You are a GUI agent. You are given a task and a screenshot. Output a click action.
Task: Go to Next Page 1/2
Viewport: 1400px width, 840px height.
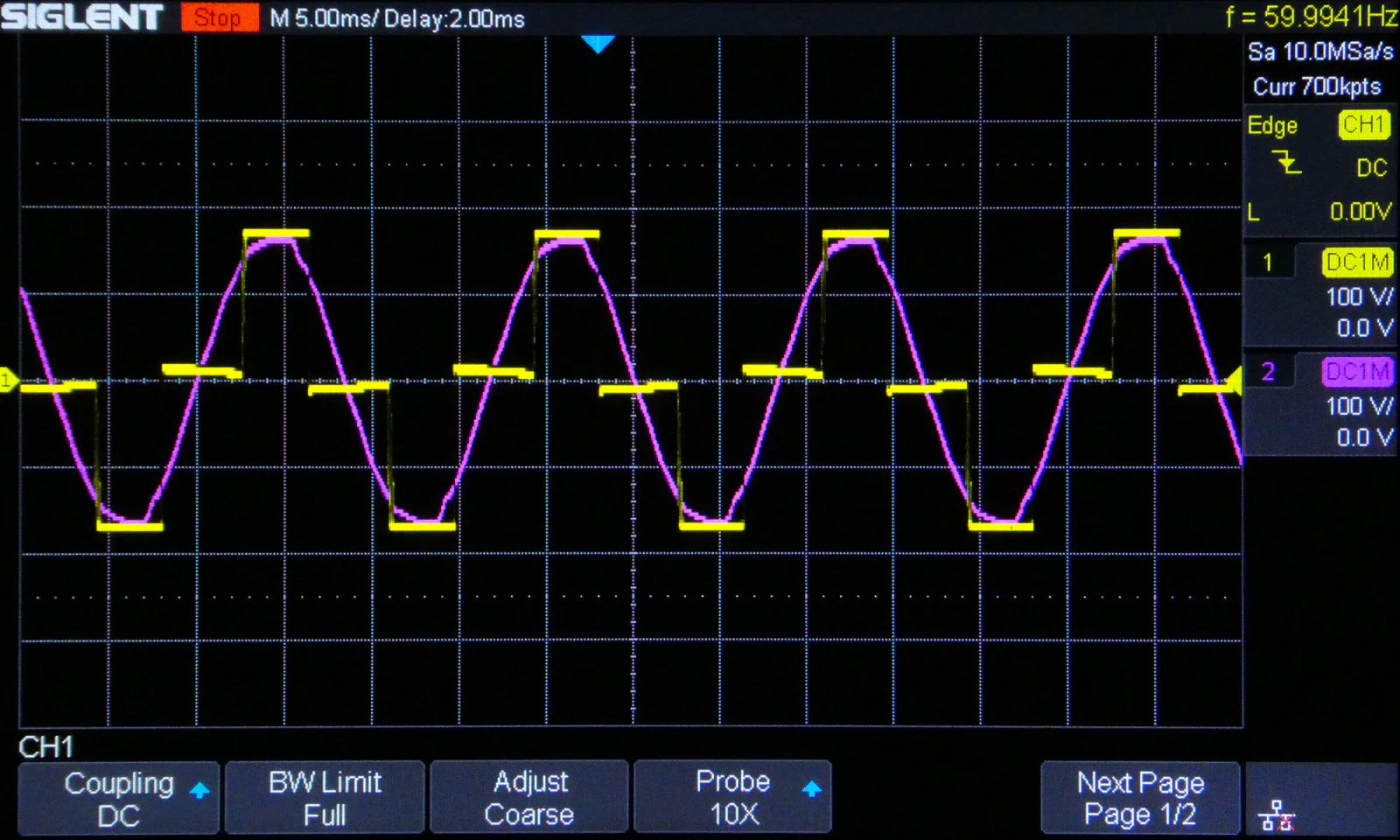1140,798
